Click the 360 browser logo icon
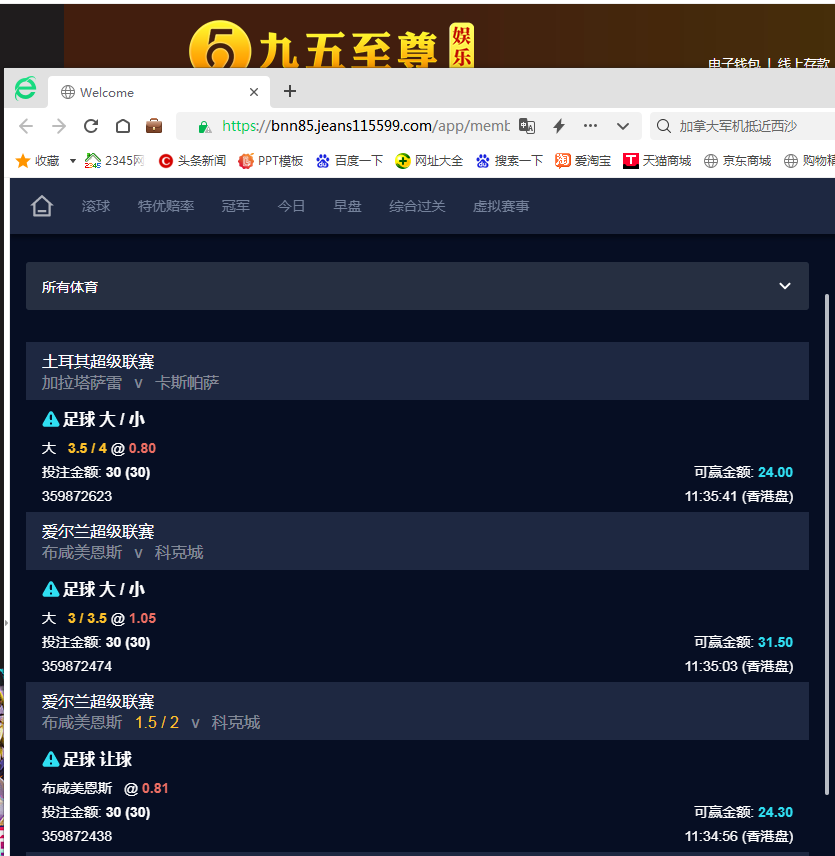The width and height of the screenshot is (835, 856). (26, 88)
